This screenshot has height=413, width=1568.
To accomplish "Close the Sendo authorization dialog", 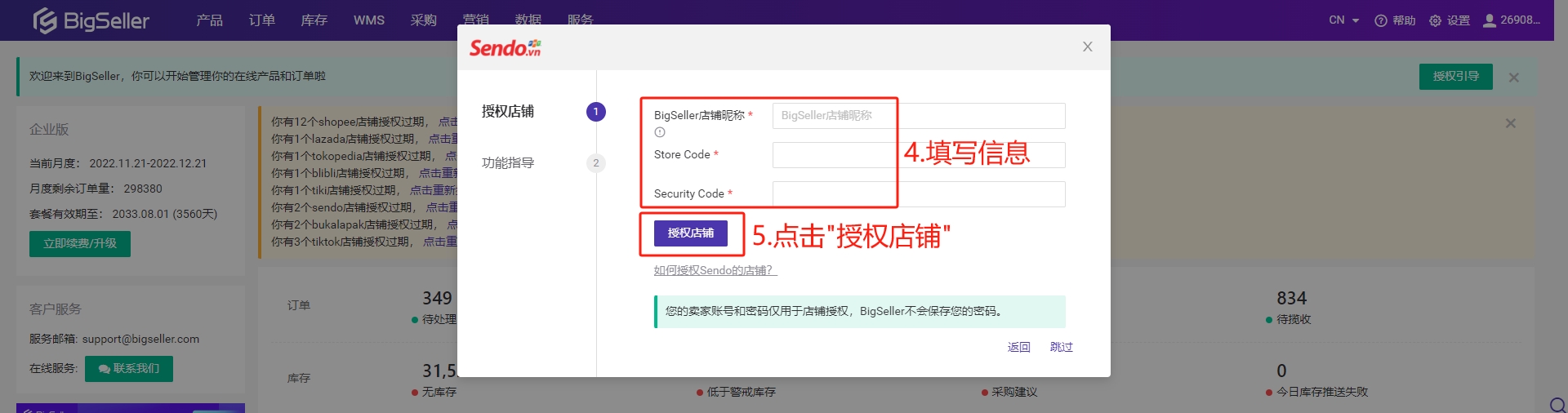I will [x=1087, y=47].
